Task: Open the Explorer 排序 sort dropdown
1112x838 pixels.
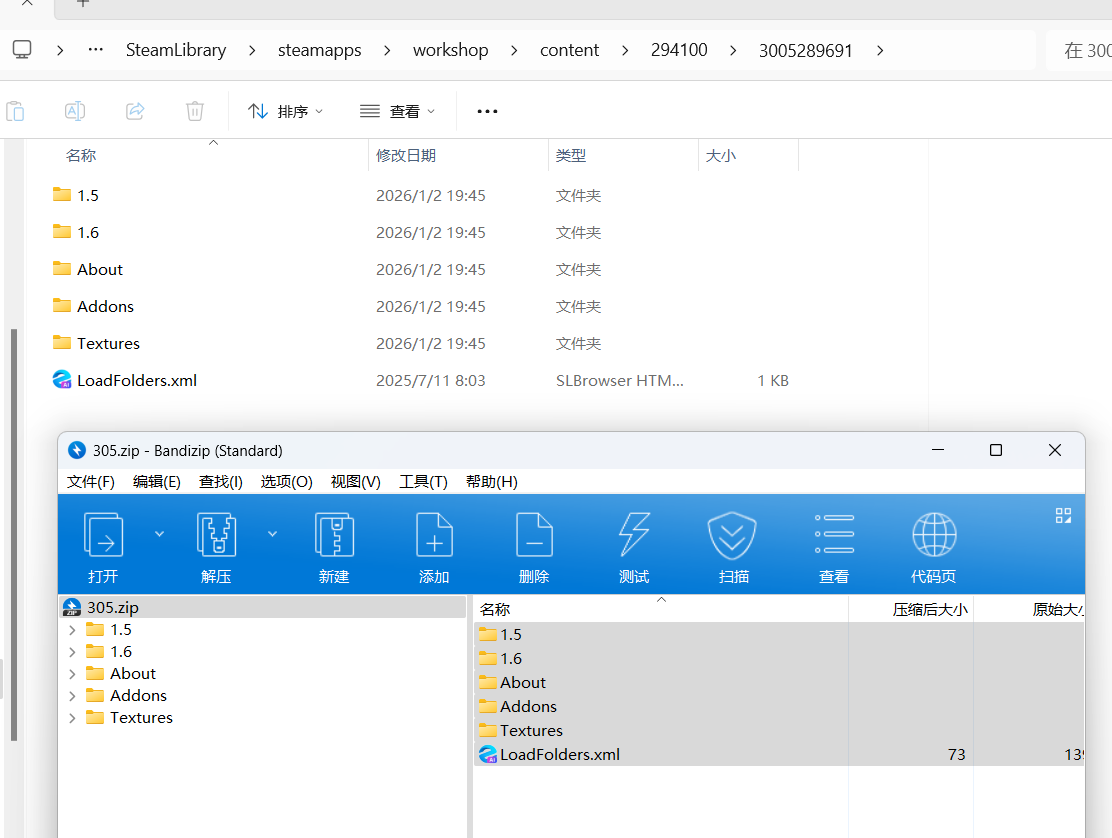Action: click(x=286, y=111)
